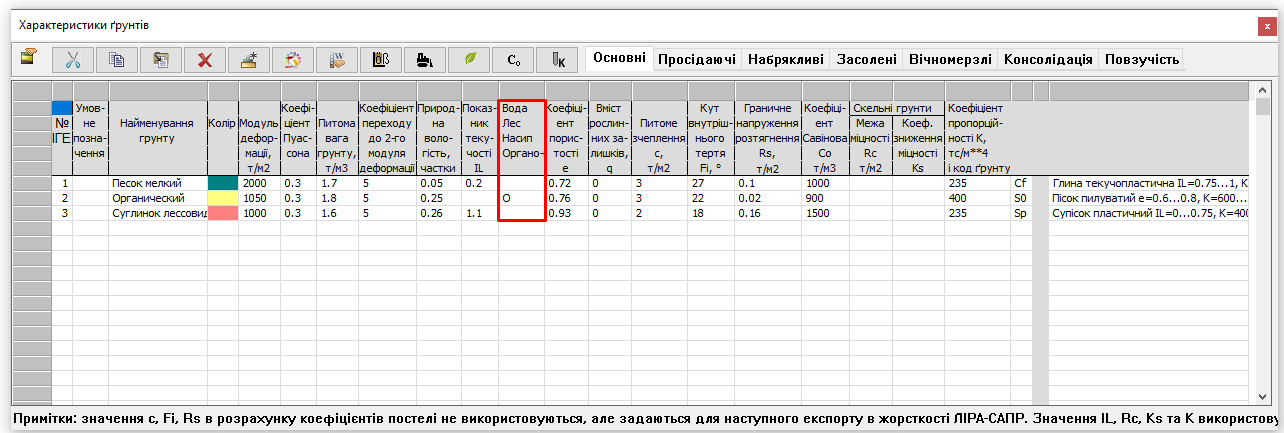1284x433 pixels.
Task: Select the Вічномерзлі tab
Action: pyautogui.click(x=951, y=60)
